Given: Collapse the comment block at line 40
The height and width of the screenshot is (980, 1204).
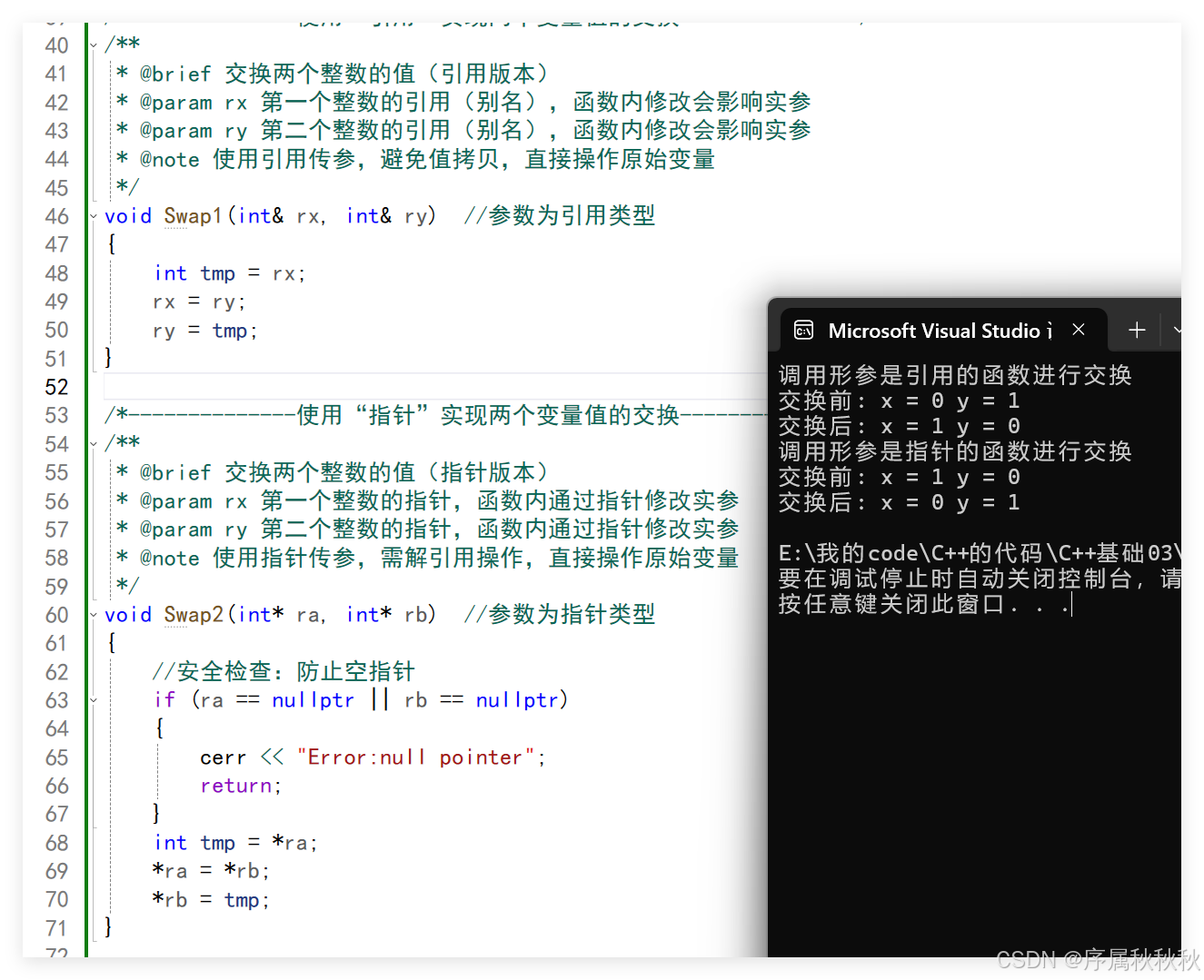Looking at the screenshot, I should click(94, 45).
